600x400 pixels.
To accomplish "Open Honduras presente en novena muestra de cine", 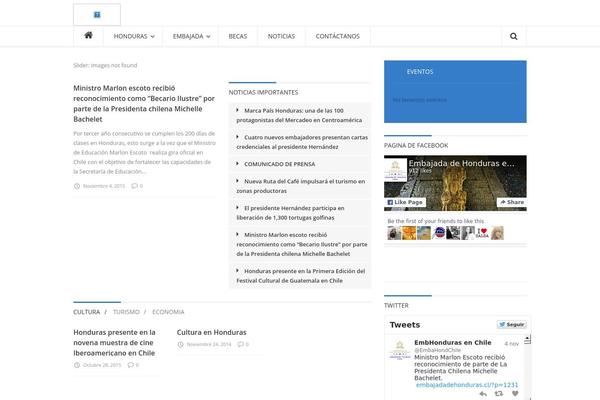I will pyautogui.click(x=114, y=343).
